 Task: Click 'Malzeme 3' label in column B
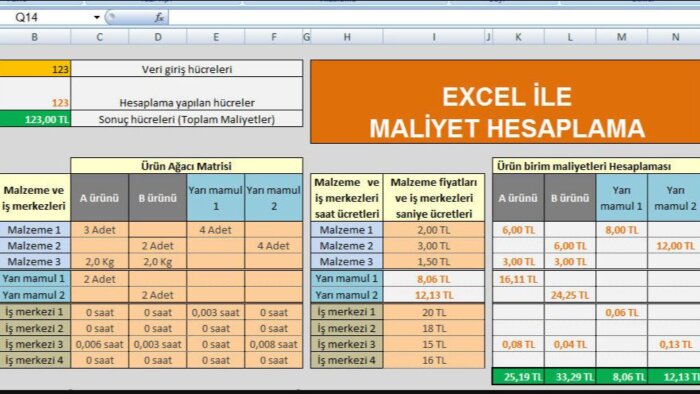[x=35, y=261]
